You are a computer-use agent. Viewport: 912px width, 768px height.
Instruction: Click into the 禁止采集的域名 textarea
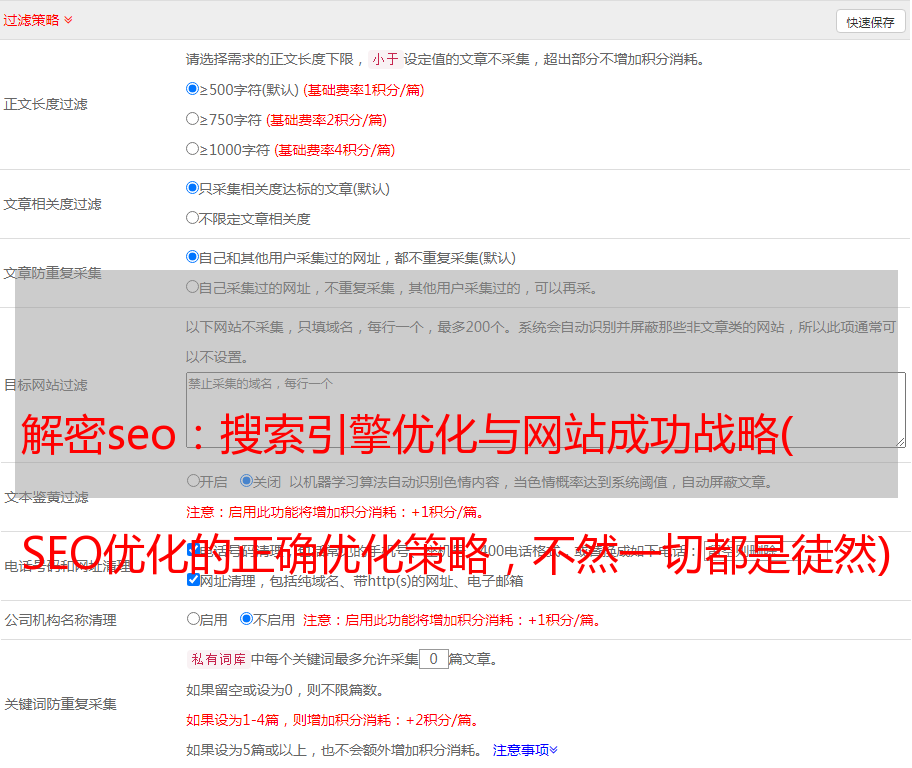[546, 410]
